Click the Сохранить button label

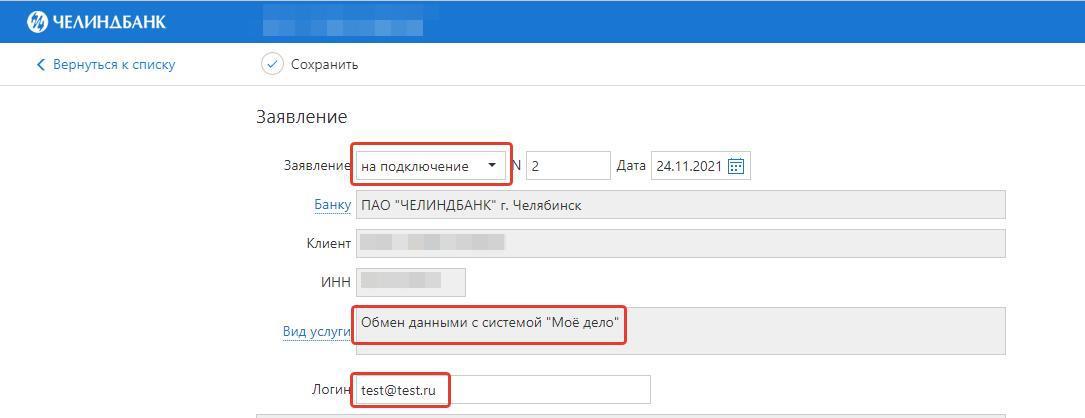point(325,64)
